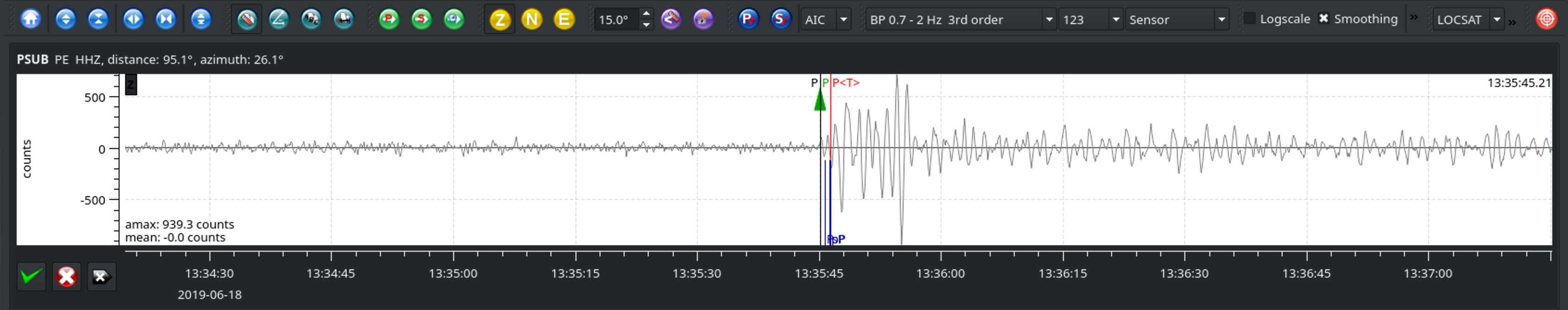Click the purple ruler add-stations-in-range icon

pyautogui.click(x=671, y=19)
